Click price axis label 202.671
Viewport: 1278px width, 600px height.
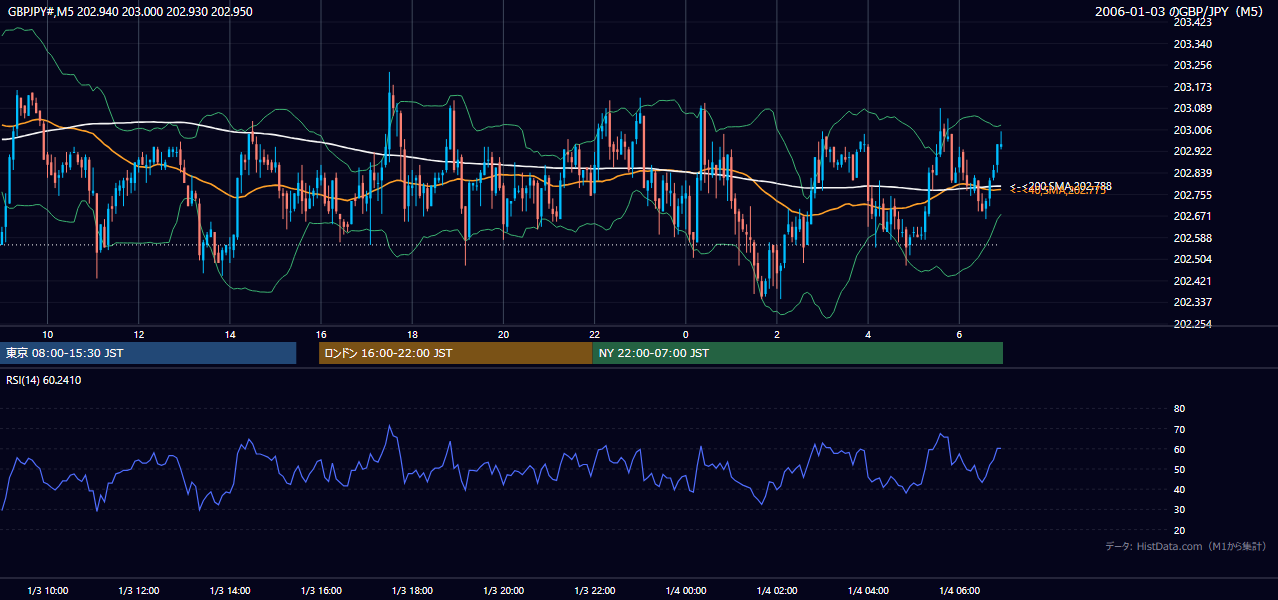[x=1193, y=216]
